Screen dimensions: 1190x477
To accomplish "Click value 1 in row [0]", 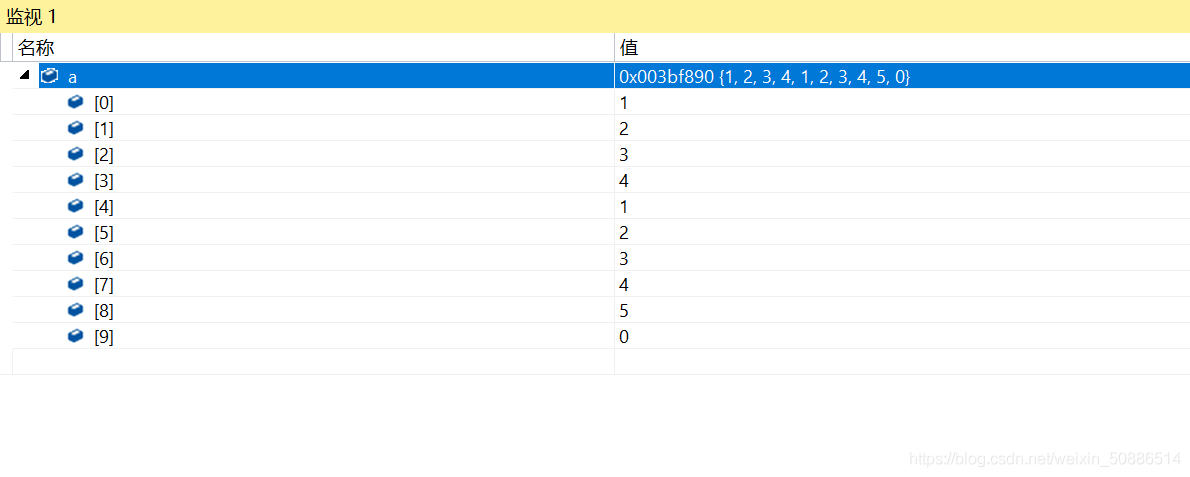I will point(624,102).
